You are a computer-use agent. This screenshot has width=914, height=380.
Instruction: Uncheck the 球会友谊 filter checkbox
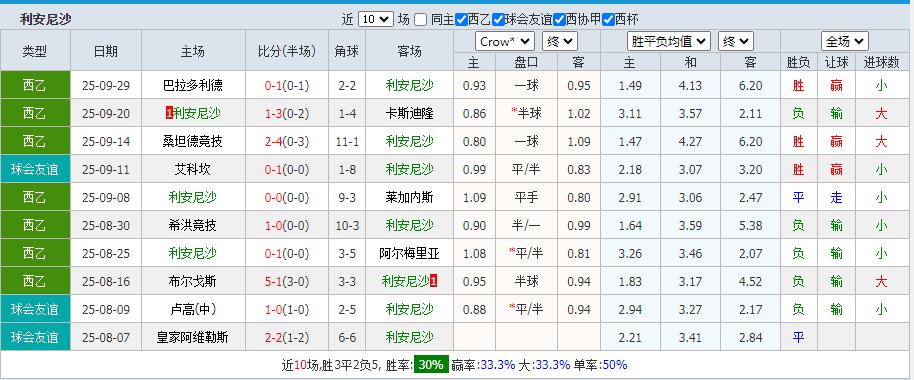[x=498, y=19]
